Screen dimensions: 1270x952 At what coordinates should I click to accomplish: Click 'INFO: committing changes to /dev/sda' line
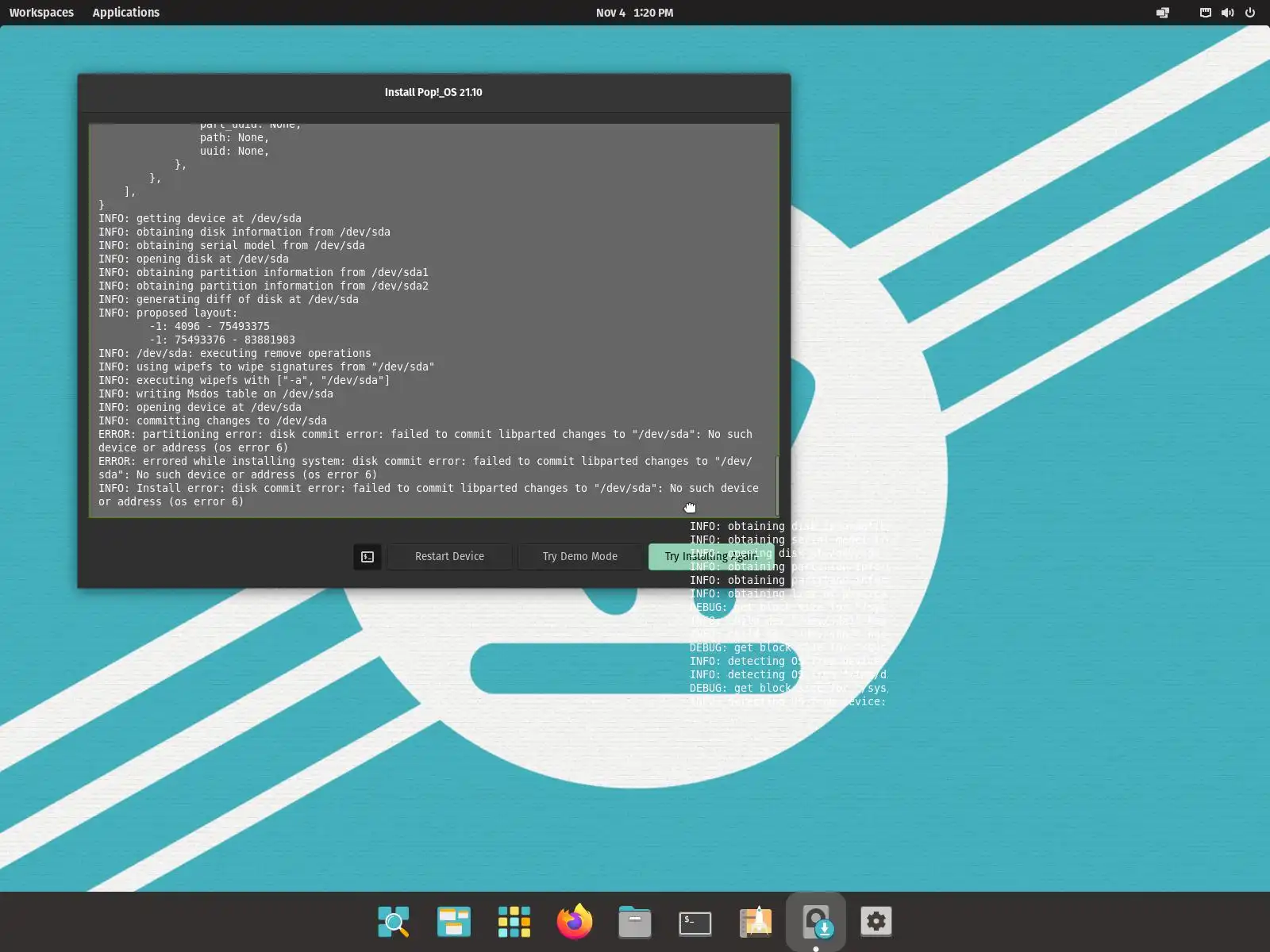point(213,420)
